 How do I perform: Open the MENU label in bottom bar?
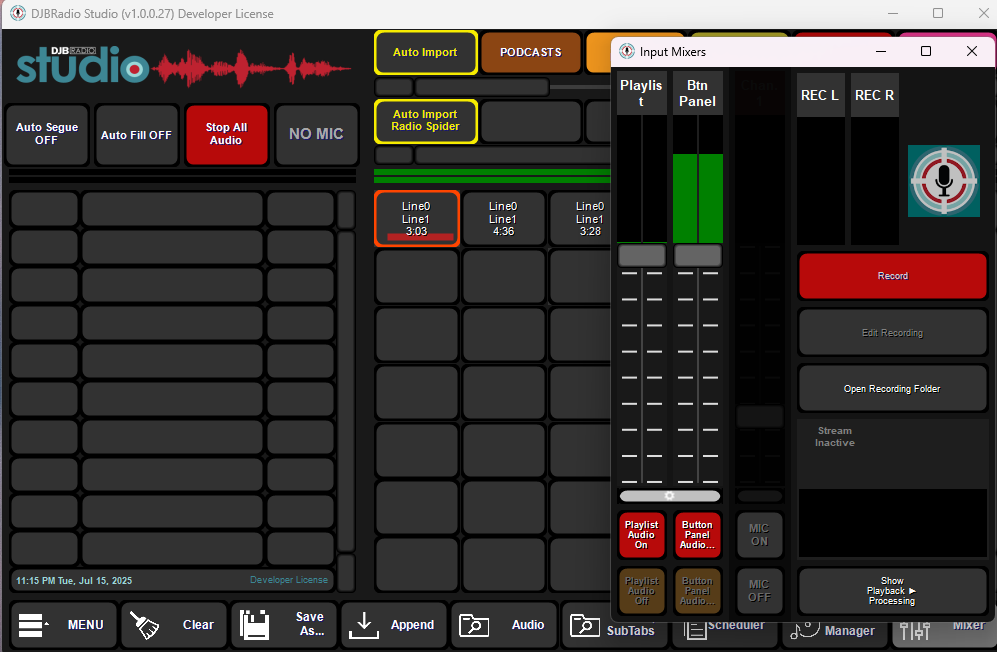pos(85,625)
